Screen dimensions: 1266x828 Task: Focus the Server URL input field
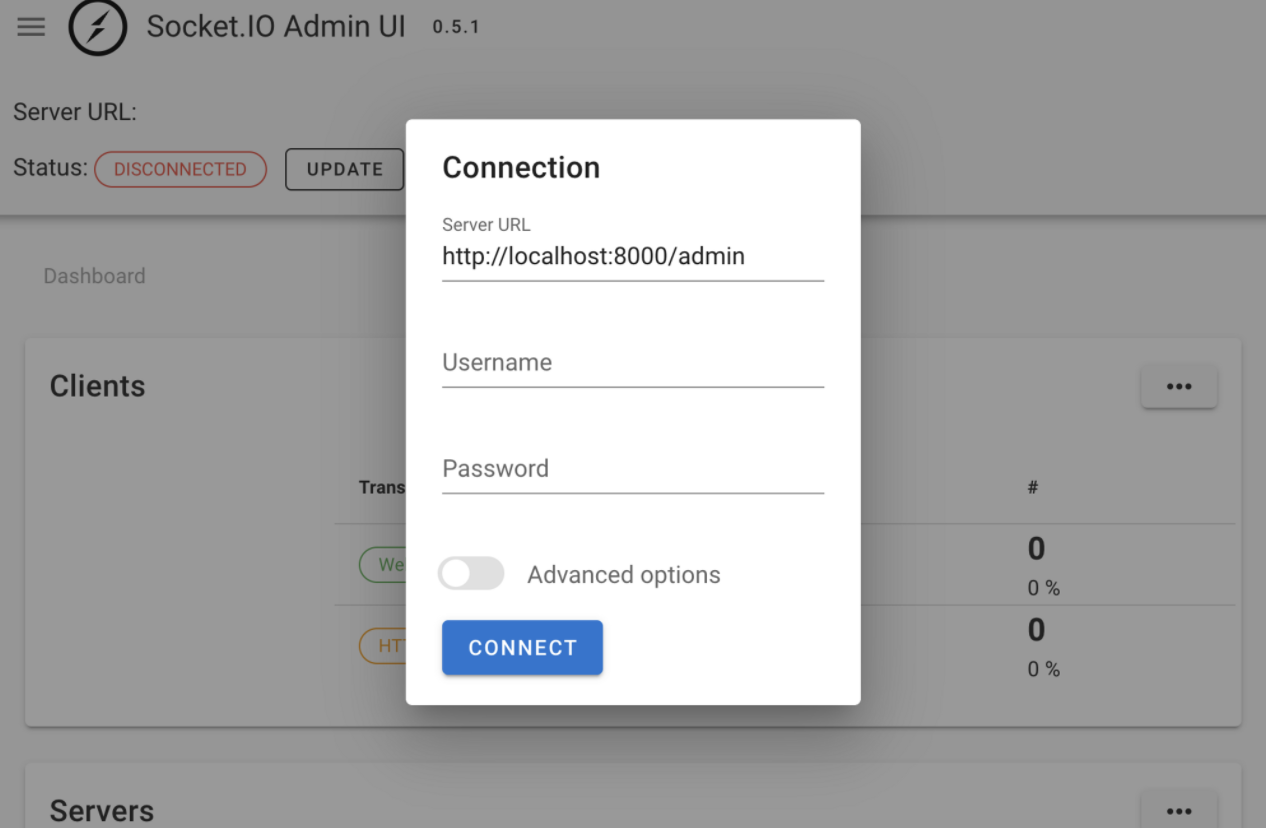tap(633, 257)
